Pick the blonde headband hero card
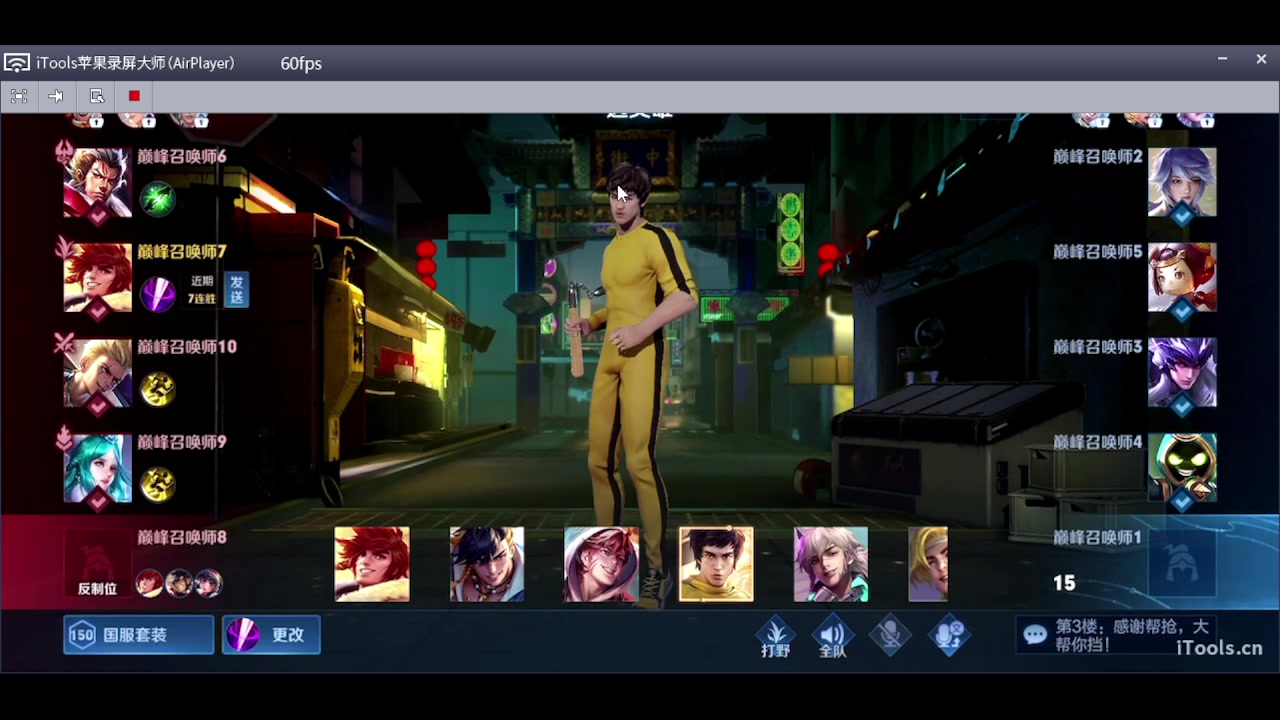This screenshot has width=1280, height=720. pyautogui.click(x=928, y=564)
